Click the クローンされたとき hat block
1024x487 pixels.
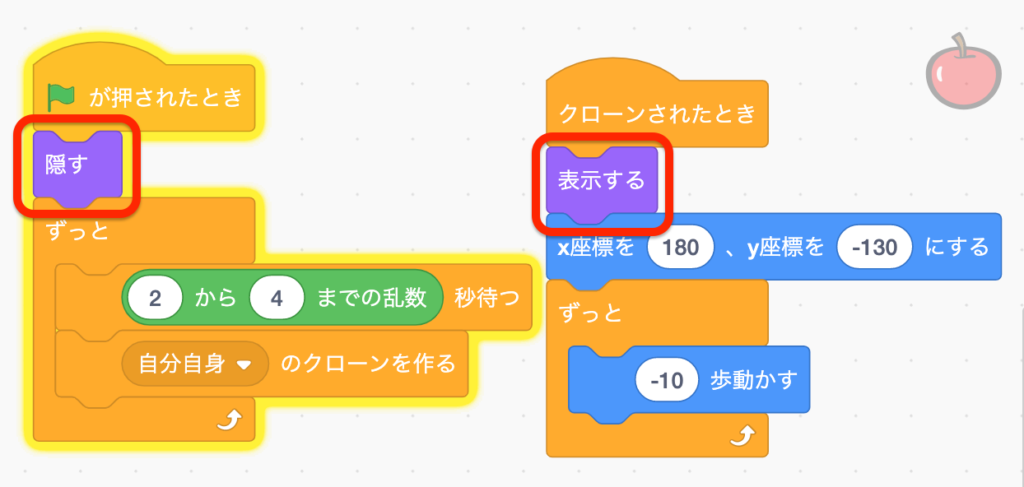point(656,111)
